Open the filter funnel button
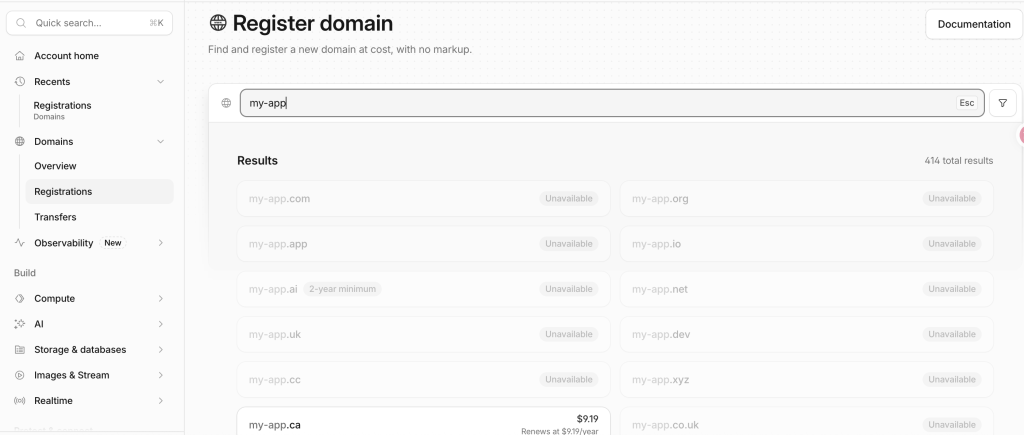Image resolution: width=1024 pixels, height=435 pixels. click(1002, 103)
